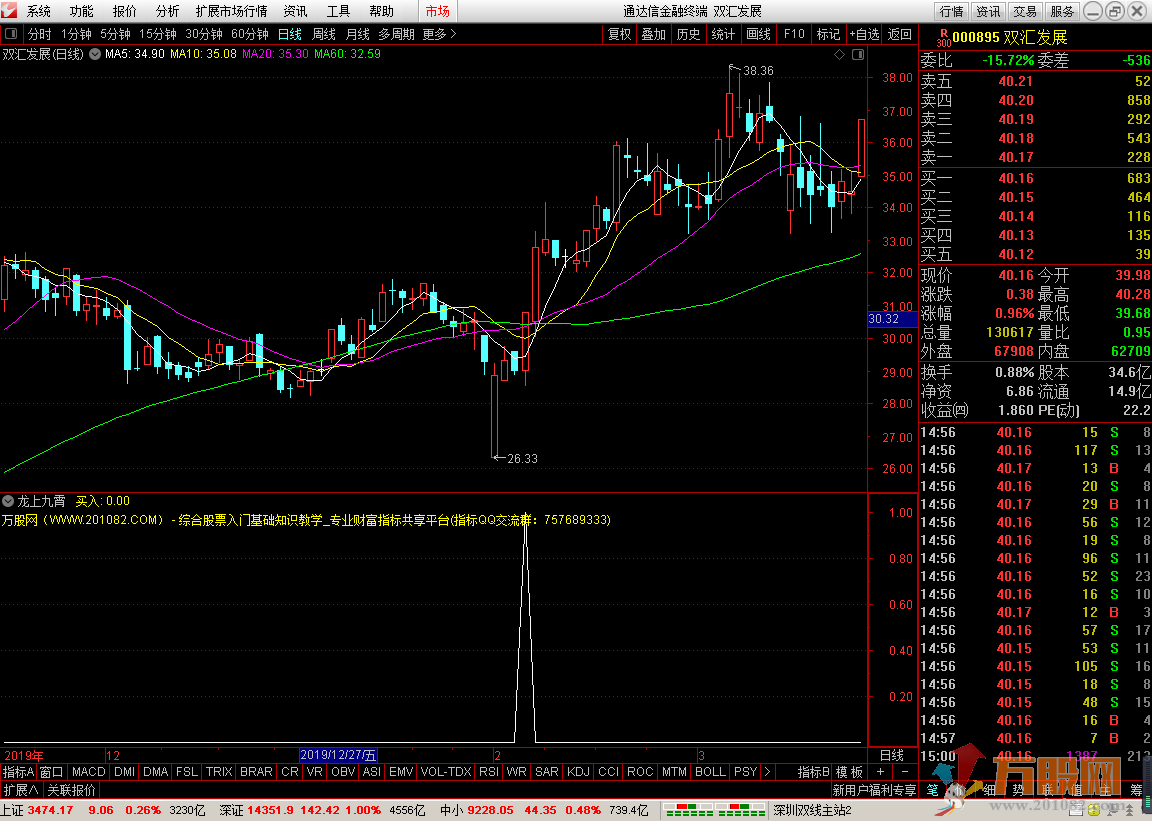Open the 龙上九霄 indicator dropdown arrow

8,501
